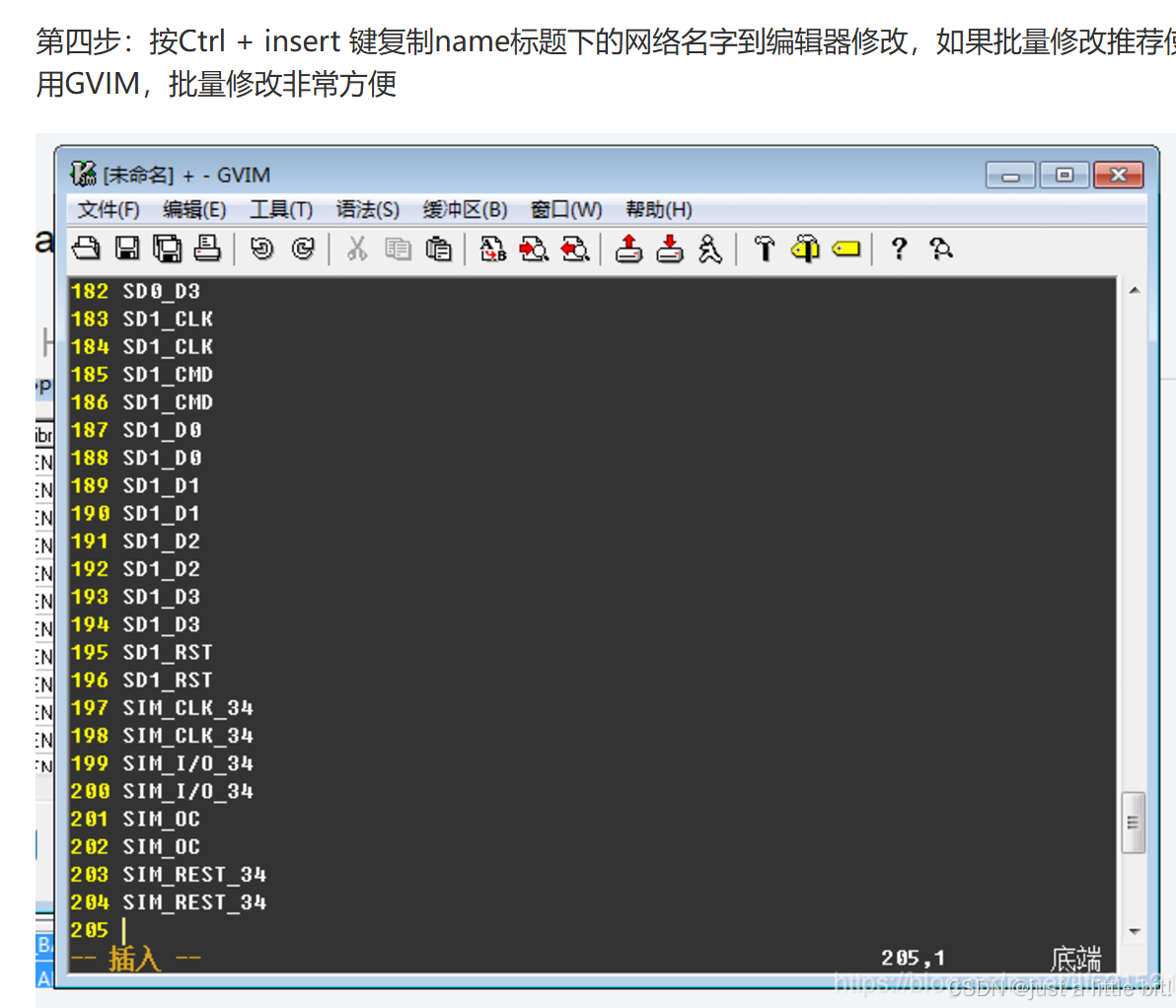Image resolution: width=1176 pixels, height=1008 pixels.
Task: Click the Open file toolbar icon
Action: pyautogui.click(x=86, y=249)
